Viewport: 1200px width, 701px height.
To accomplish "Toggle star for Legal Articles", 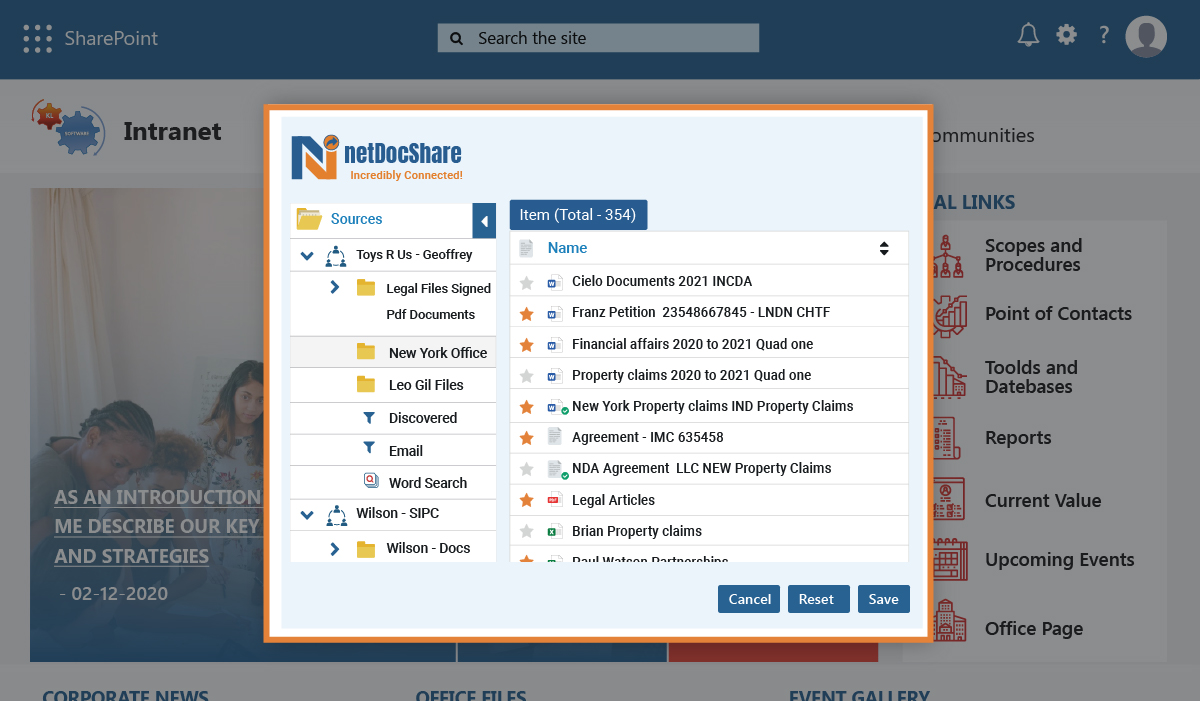I will pyautogui.click(x=527, y=500).
